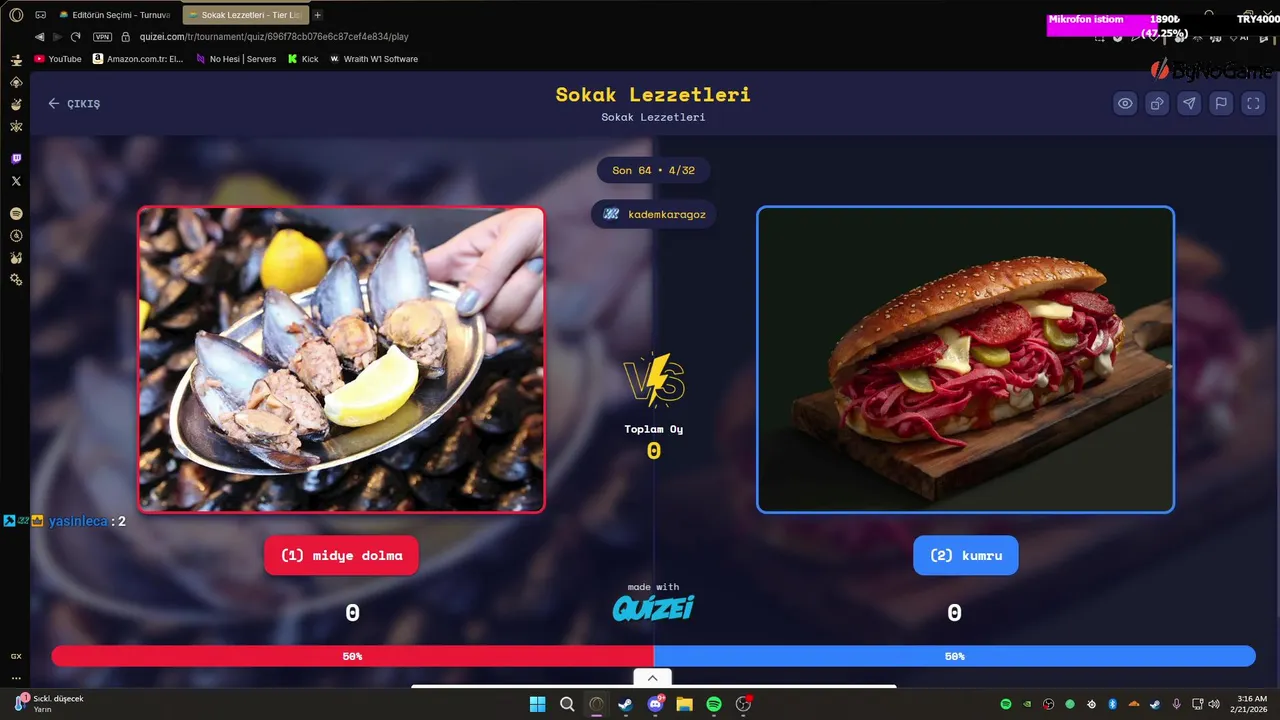Open the sidebar three-dot more menu

click(x=16, y=678)
